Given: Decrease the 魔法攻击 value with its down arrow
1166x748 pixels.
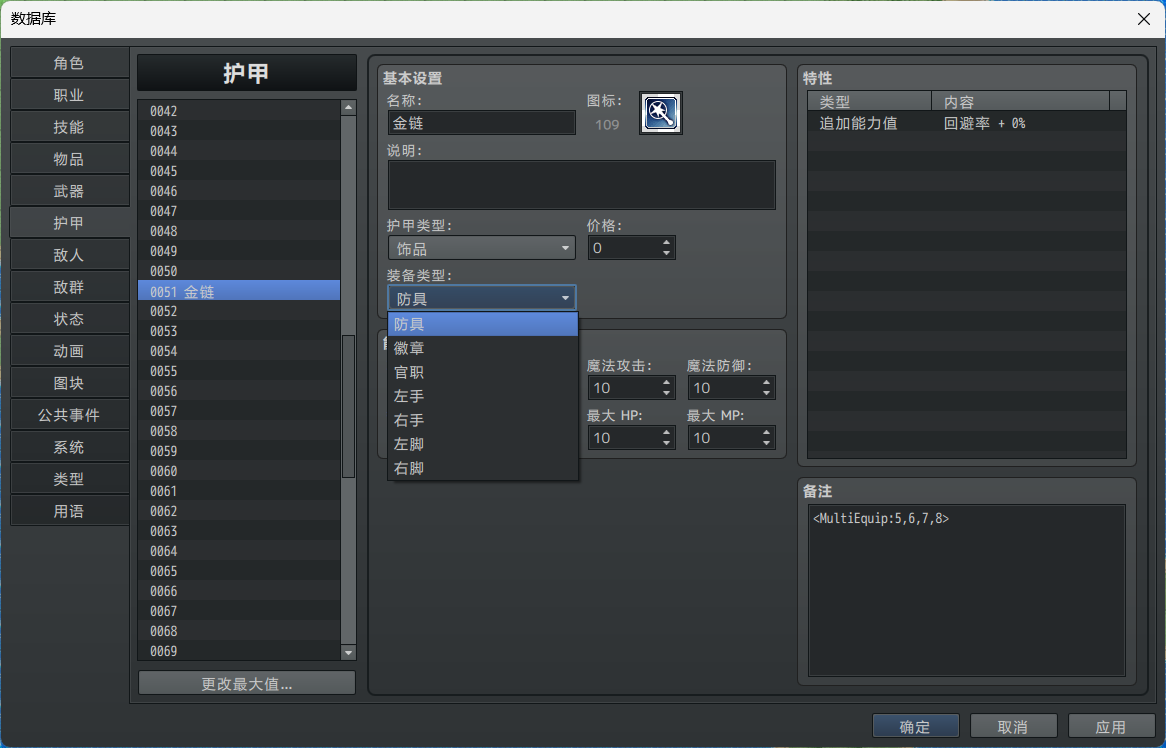Looking at the screenshot, I should point(666,393).
